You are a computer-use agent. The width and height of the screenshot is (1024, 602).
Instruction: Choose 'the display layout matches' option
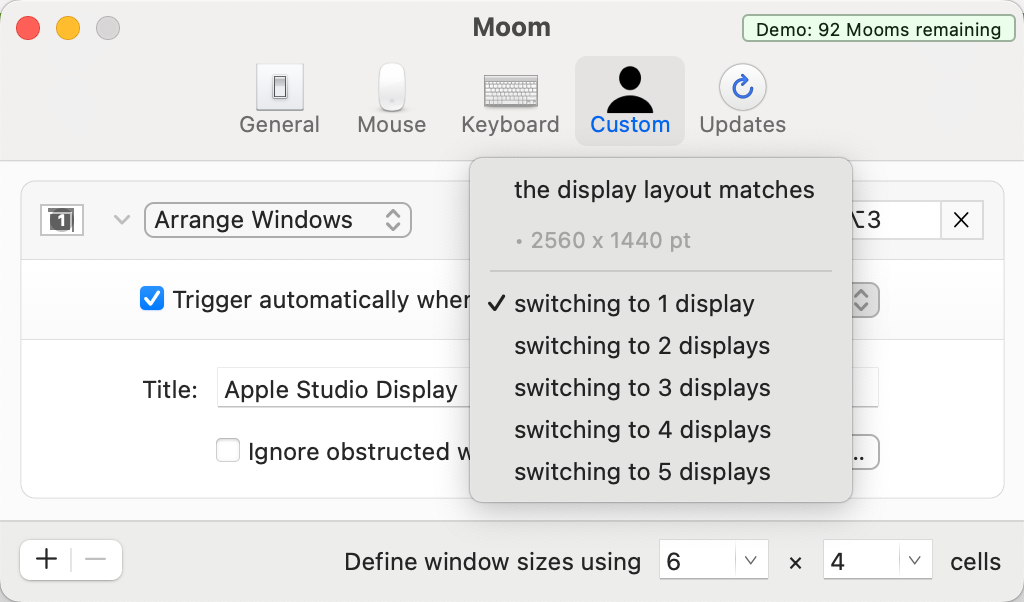click(661, 190)
